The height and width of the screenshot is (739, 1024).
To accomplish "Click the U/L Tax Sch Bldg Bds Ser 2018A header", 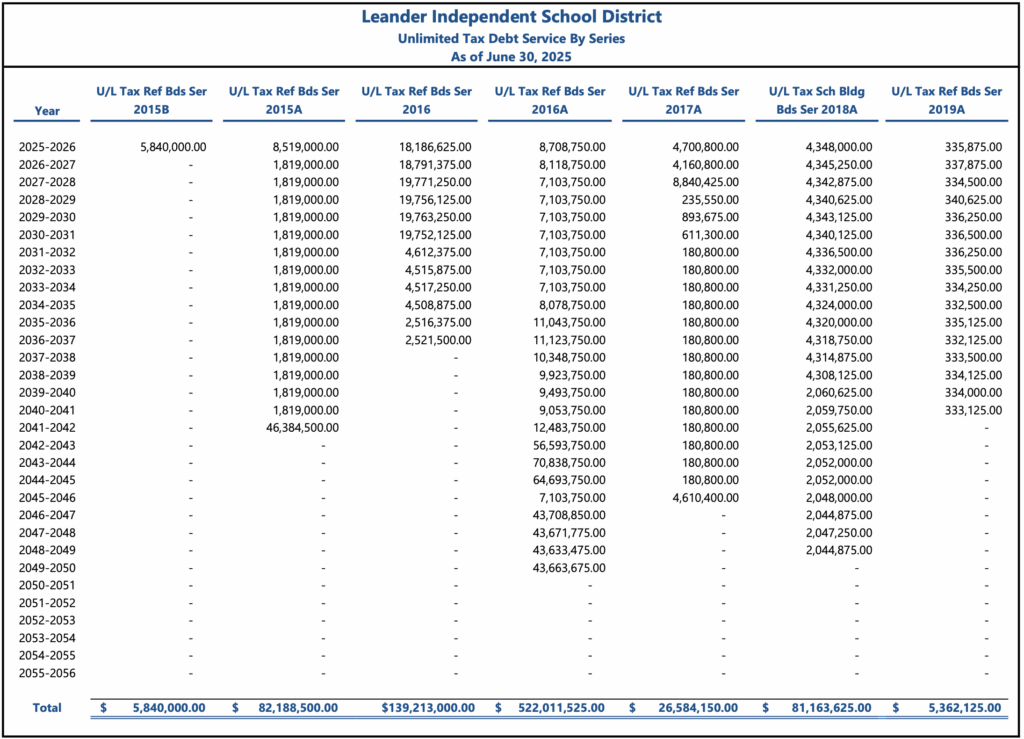I will 817,101.
